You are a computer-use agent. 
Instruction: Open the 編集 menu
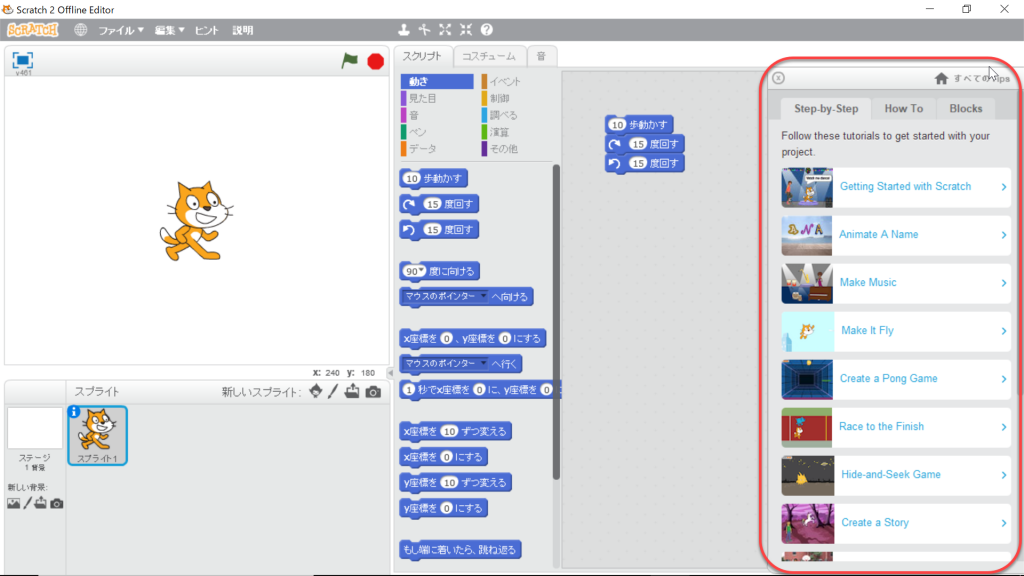point(169,30)
